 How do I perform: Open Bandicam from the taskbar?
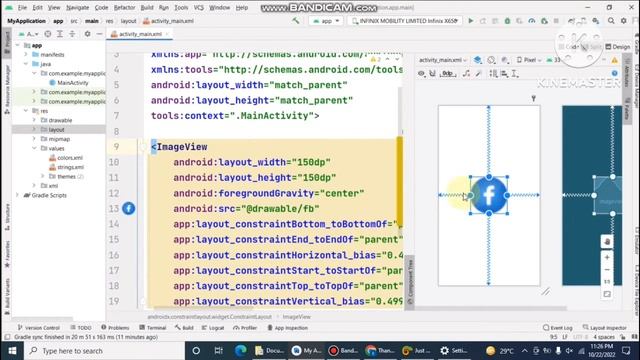343,351
